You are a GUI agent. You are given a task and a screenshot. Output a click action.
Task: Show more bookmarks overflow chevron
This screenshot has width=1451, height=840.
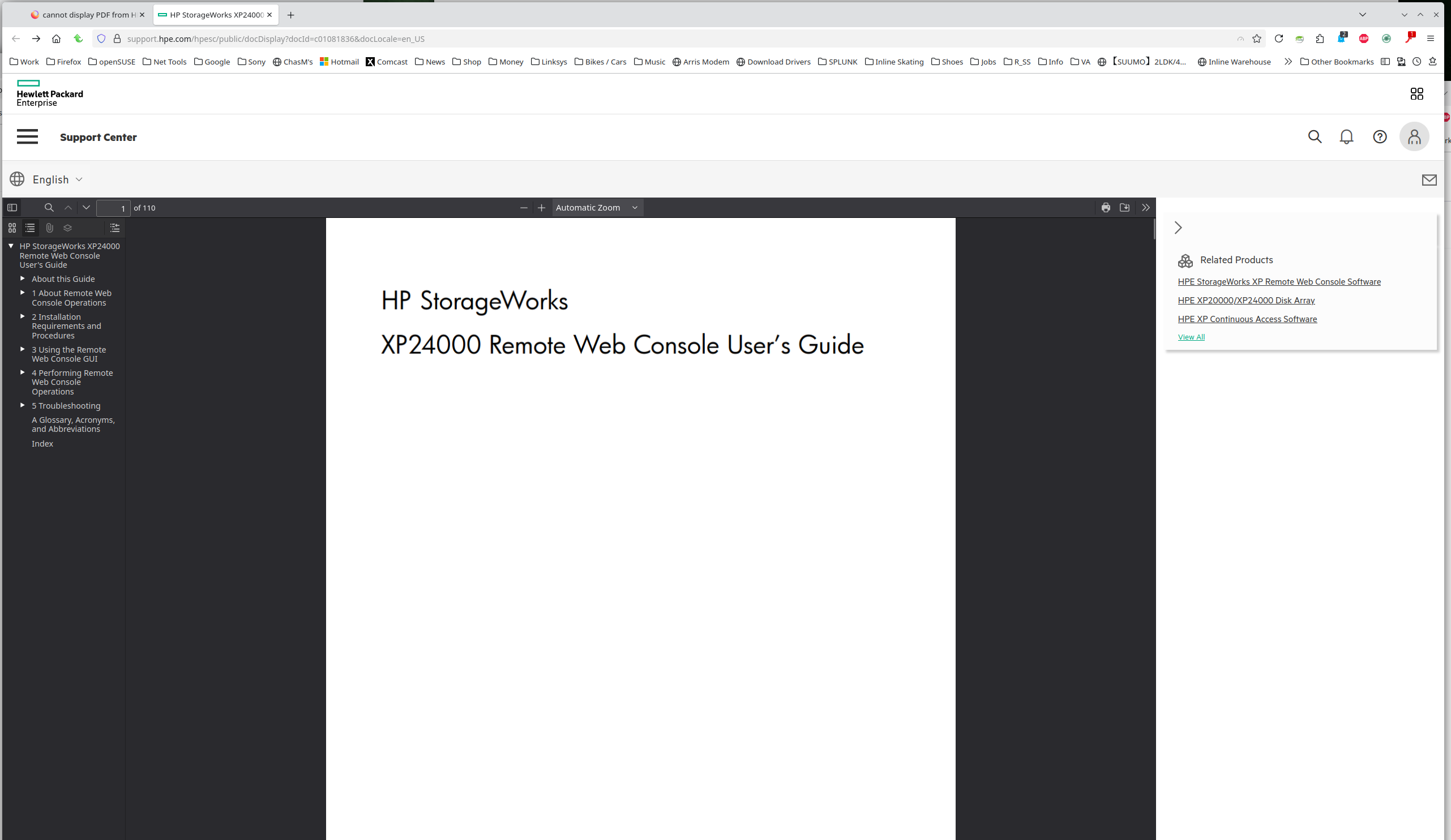(1288, 62)
